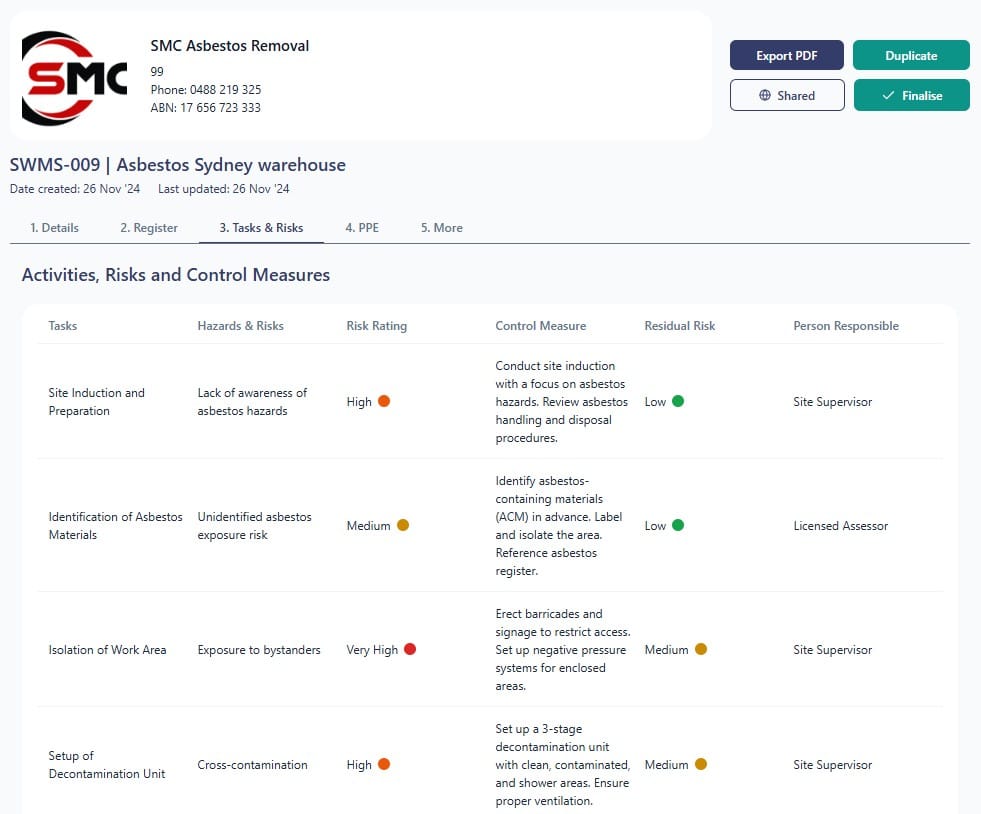
Task: Click the Duplicate button
Action: coord(911,55)
